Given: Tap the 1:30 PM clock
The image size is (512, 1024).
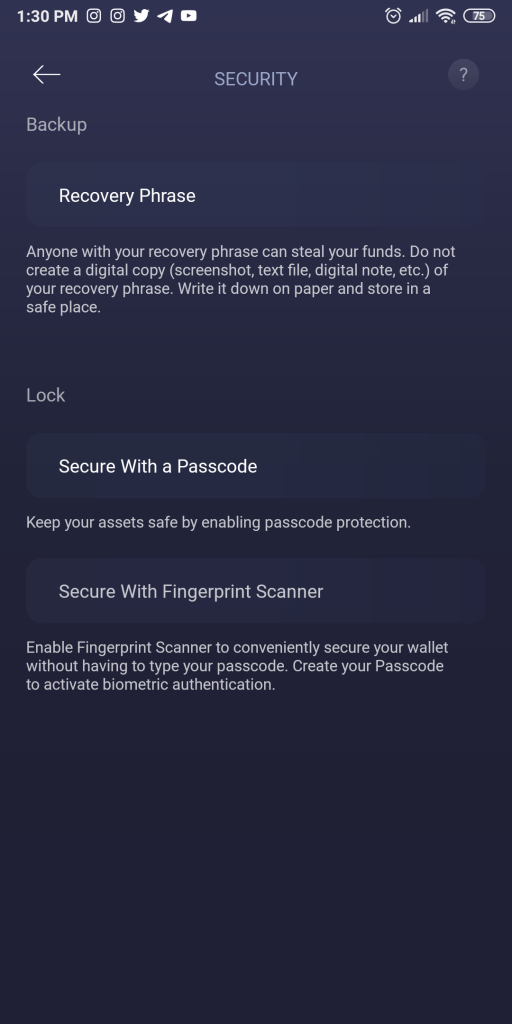Looking at the screenshot, I should click(47, 16).
